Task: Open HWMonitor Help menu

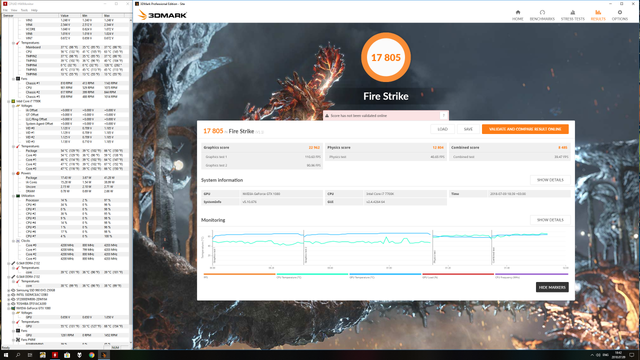Action: point(34,10)
